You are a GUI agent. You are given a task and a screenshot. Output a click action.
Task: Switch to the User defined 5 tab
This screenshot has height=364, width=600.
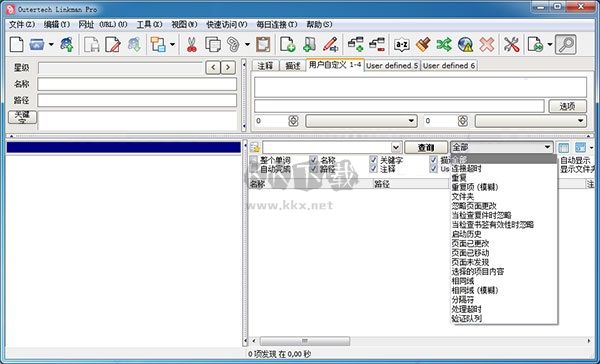click(x=392, y=65)
